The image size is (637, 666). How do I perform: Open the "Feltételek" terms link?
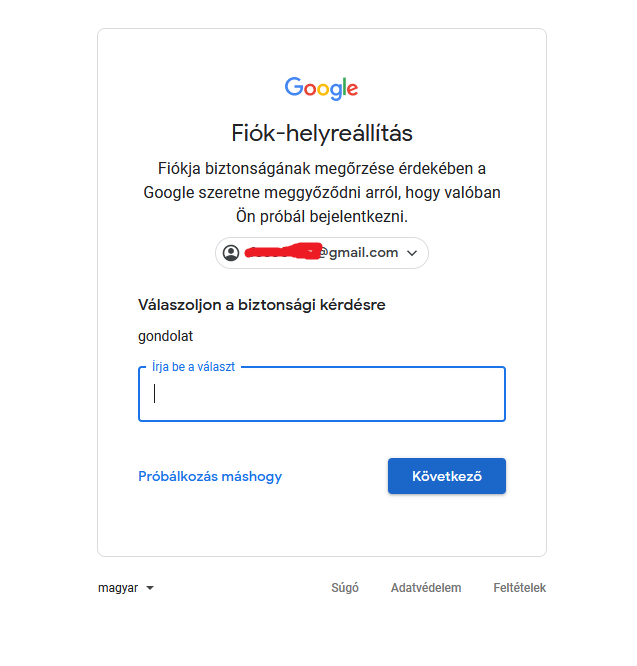pyautogui.click(x=519, y=588)
